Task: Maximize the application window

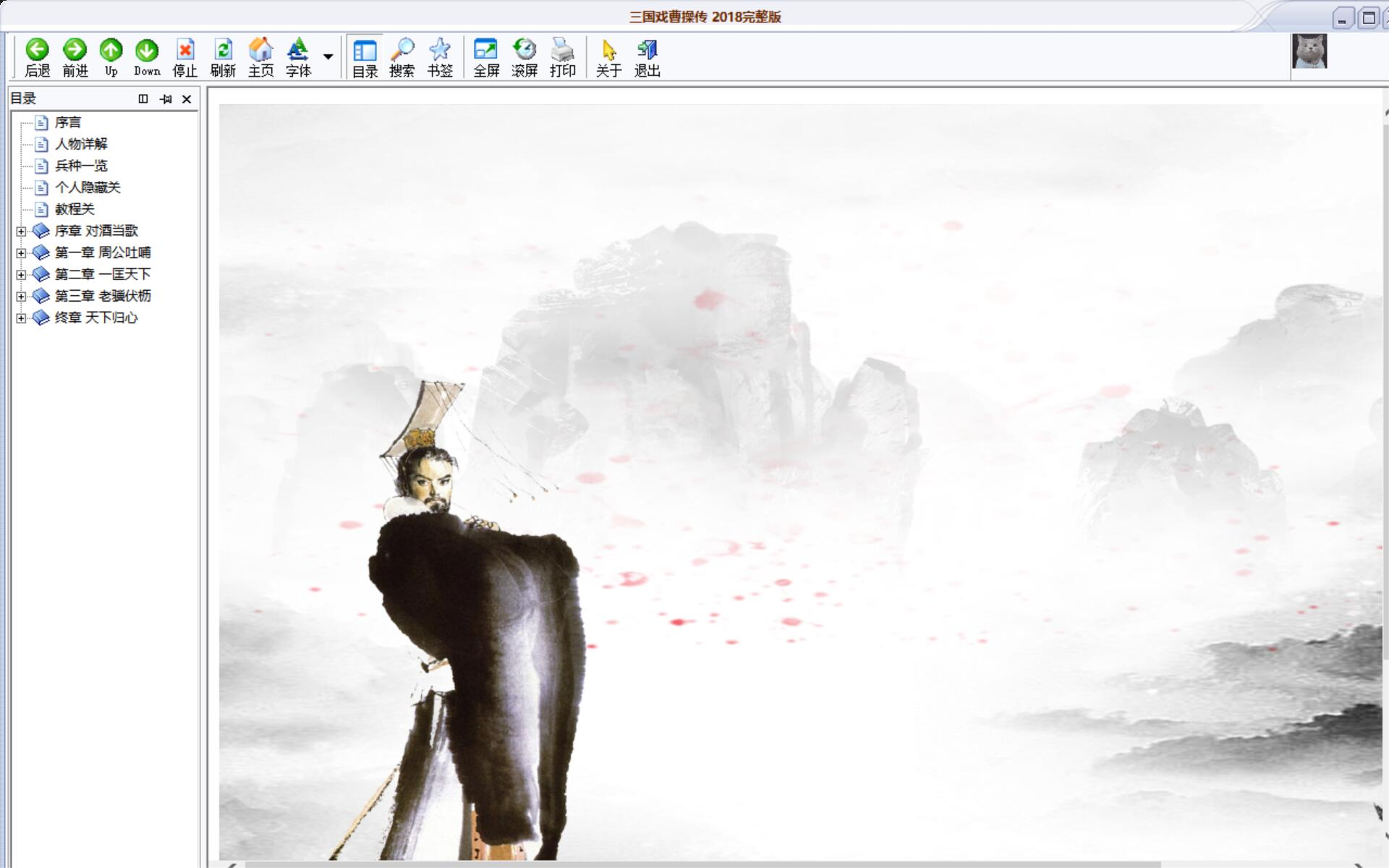Action: click(1368, 18)
